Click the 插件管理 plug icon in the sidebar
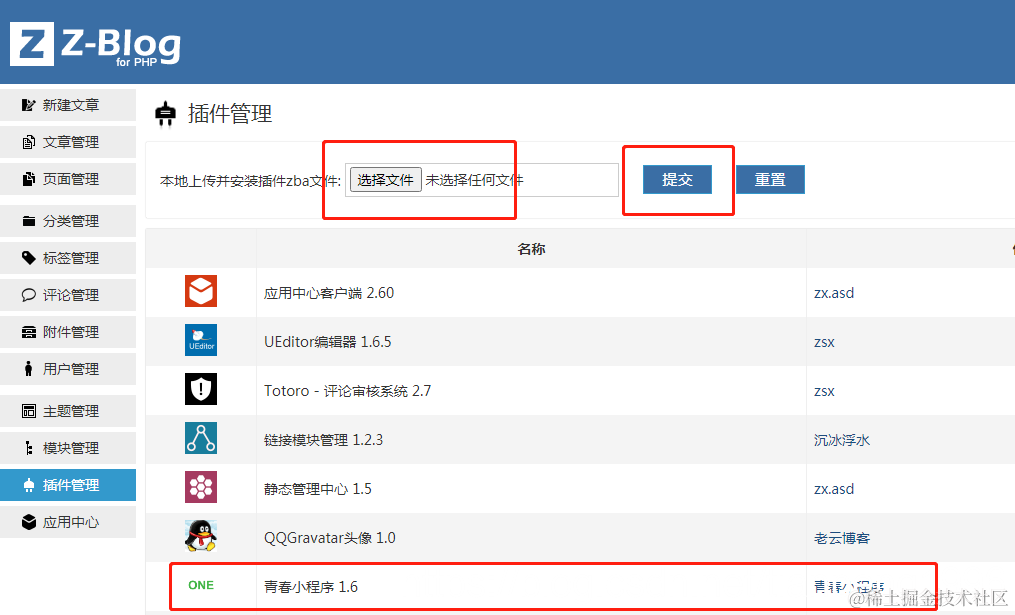Screen dimensions: 1015x615 tap(28, 485)
